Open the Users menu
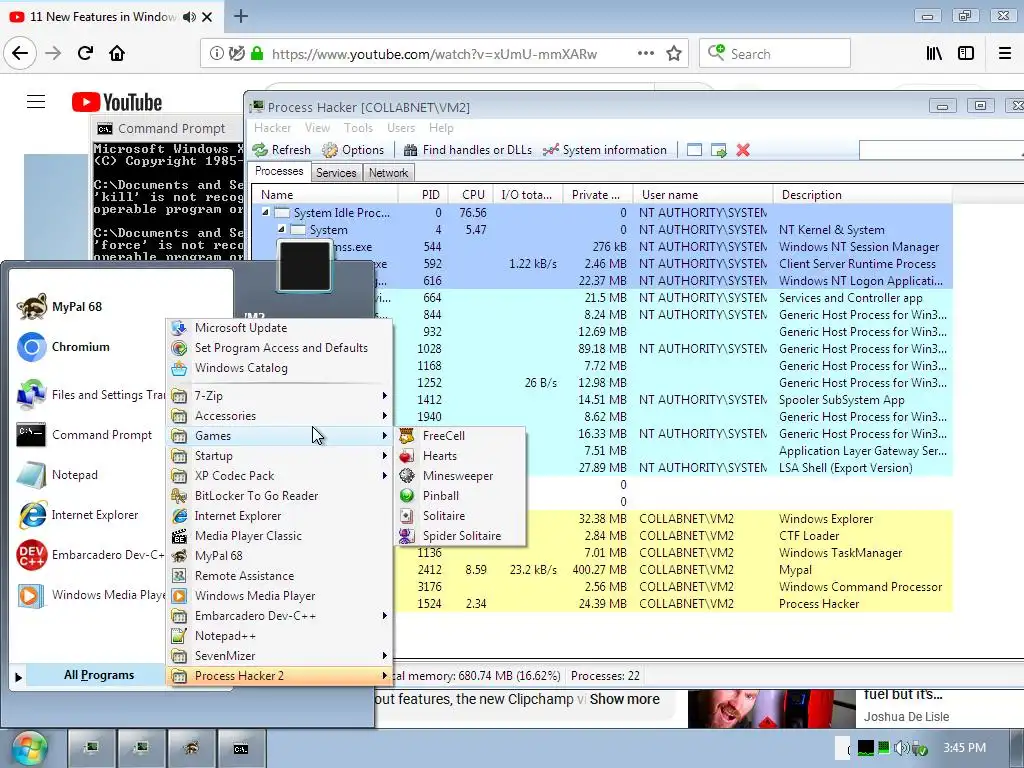This screenshot has height=768, width=1024. click(401, 128)
